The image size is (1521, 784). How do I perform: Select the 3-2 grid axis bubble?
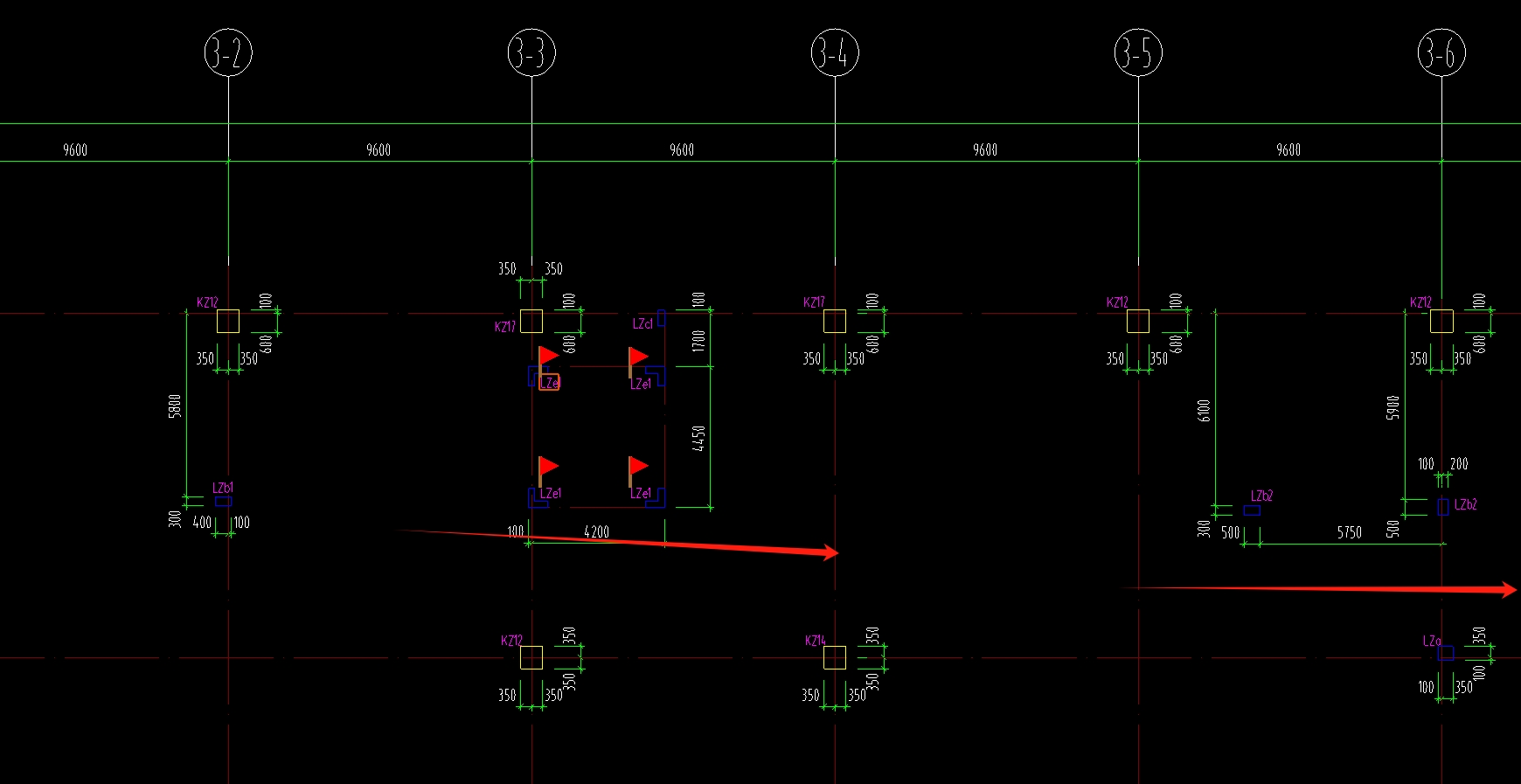click(228, 52)
